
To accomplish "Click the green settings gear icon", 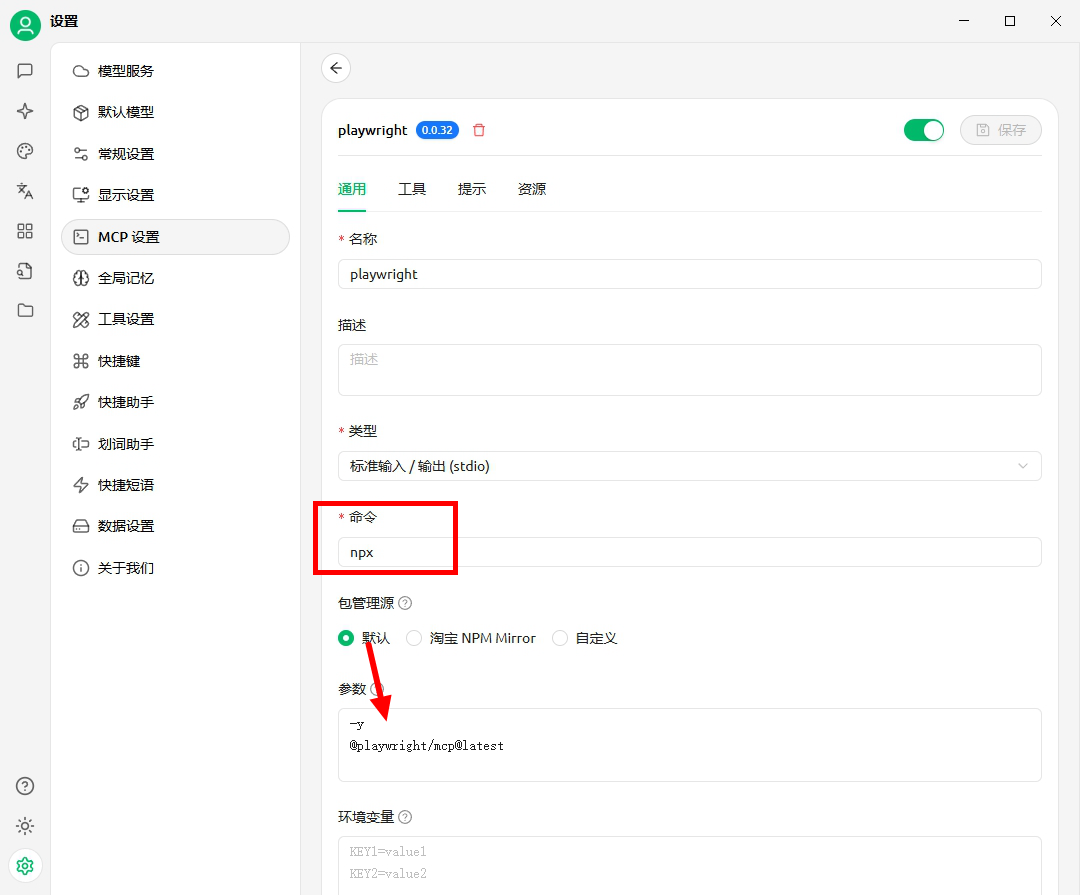I will click(25, 866).
